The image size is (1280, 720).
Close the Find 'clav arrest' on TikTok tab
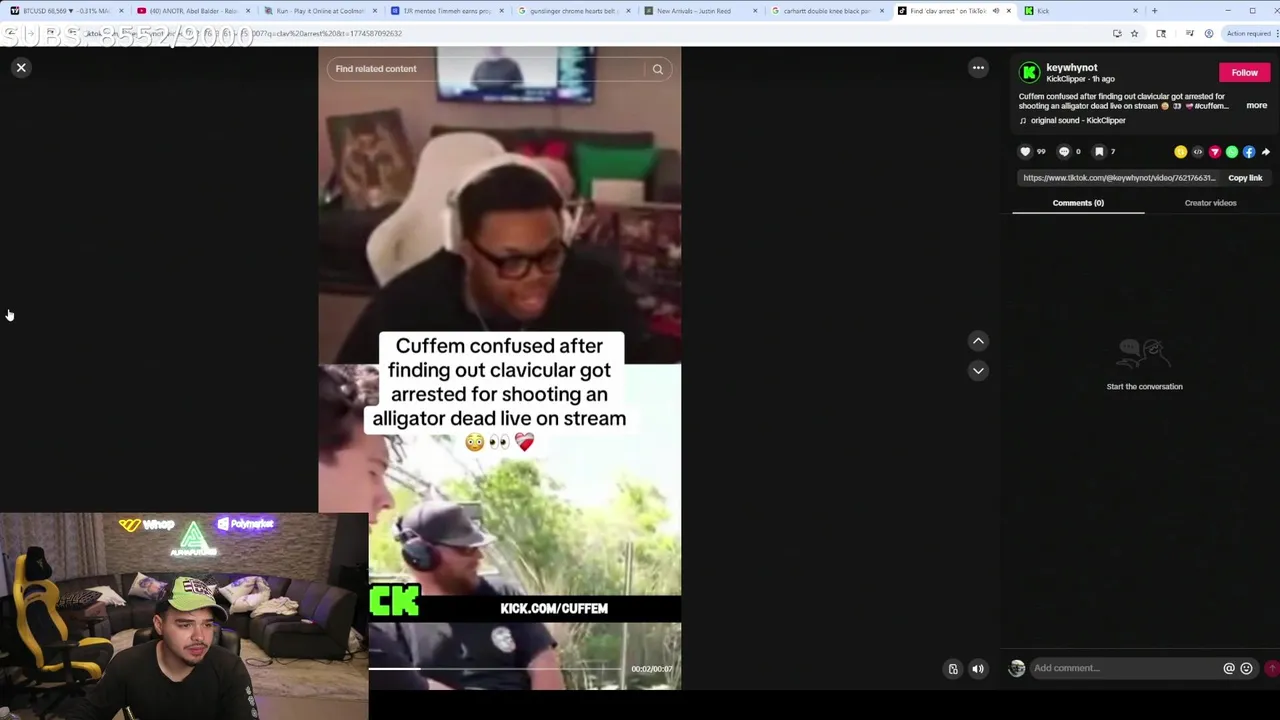pyautogui.click(x=1008, y=11)
